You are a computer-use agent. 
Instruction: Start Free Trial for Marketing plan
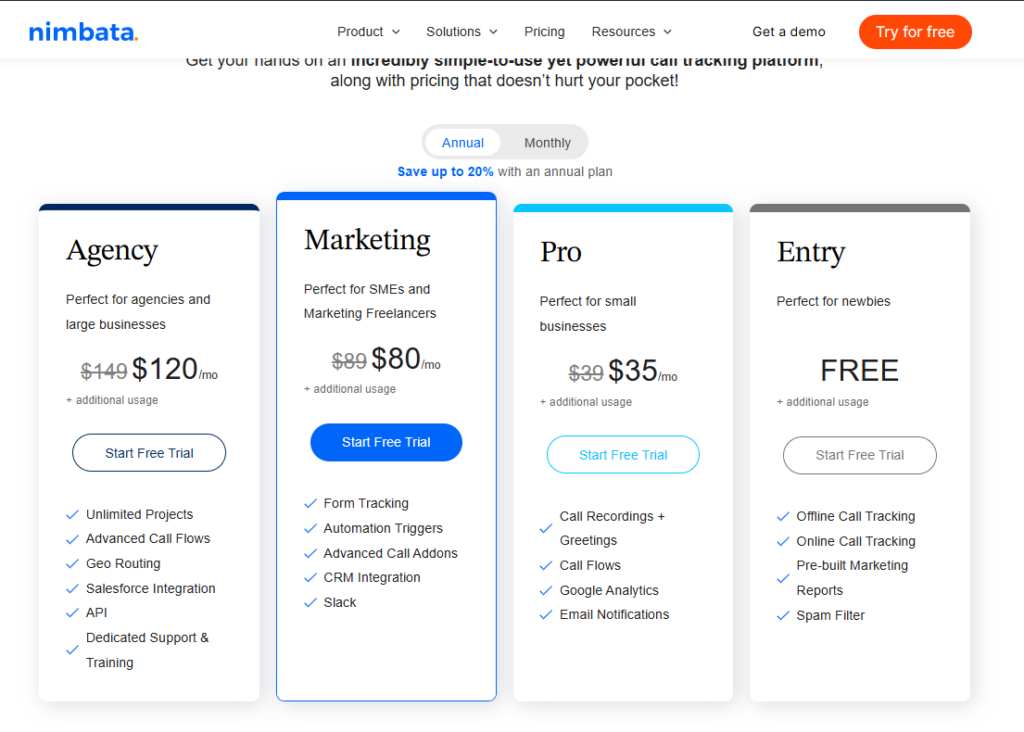click(x=386, y=442)
